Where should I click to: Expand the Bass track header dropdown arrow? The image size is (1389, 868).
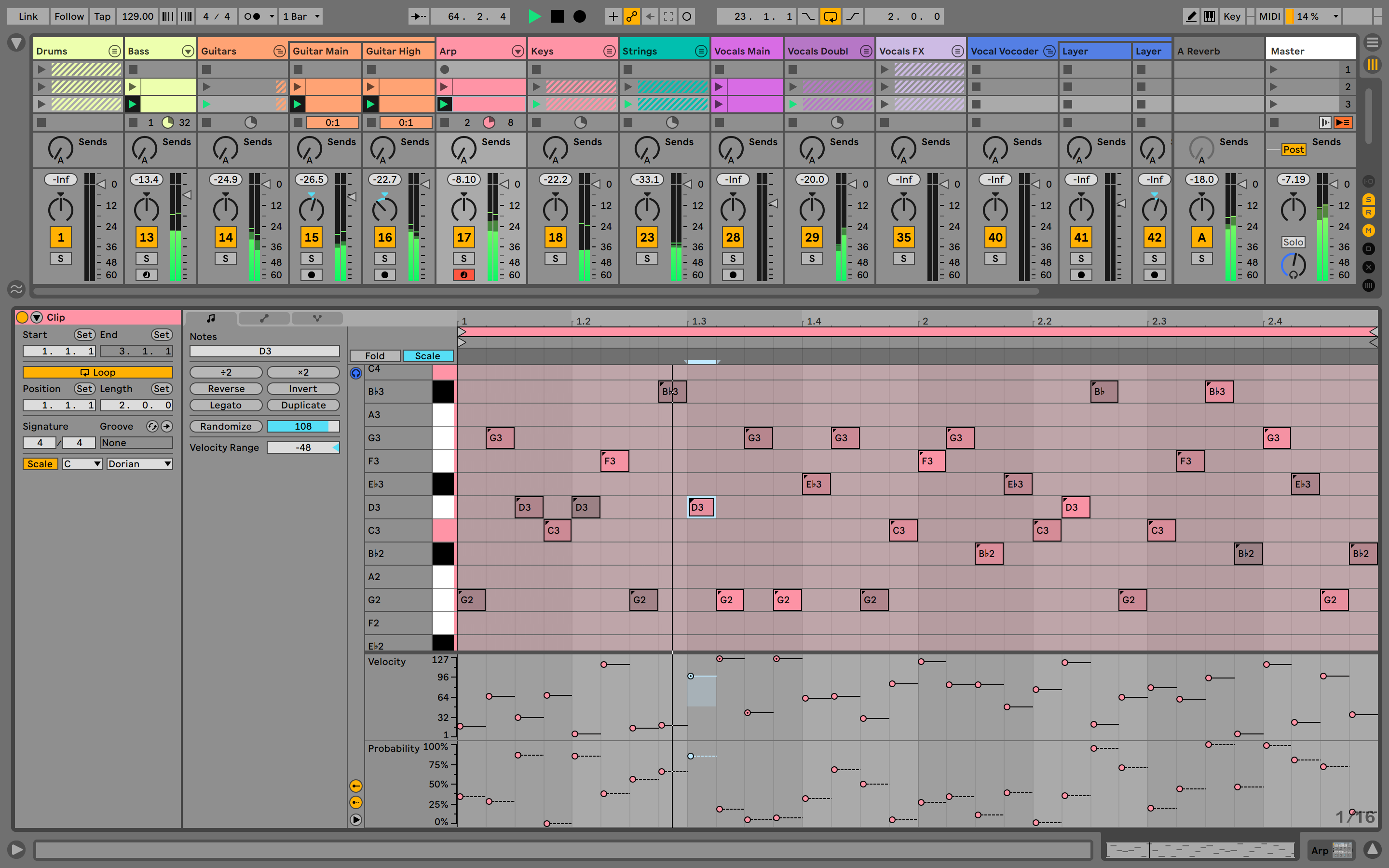[x=187, y=51]
